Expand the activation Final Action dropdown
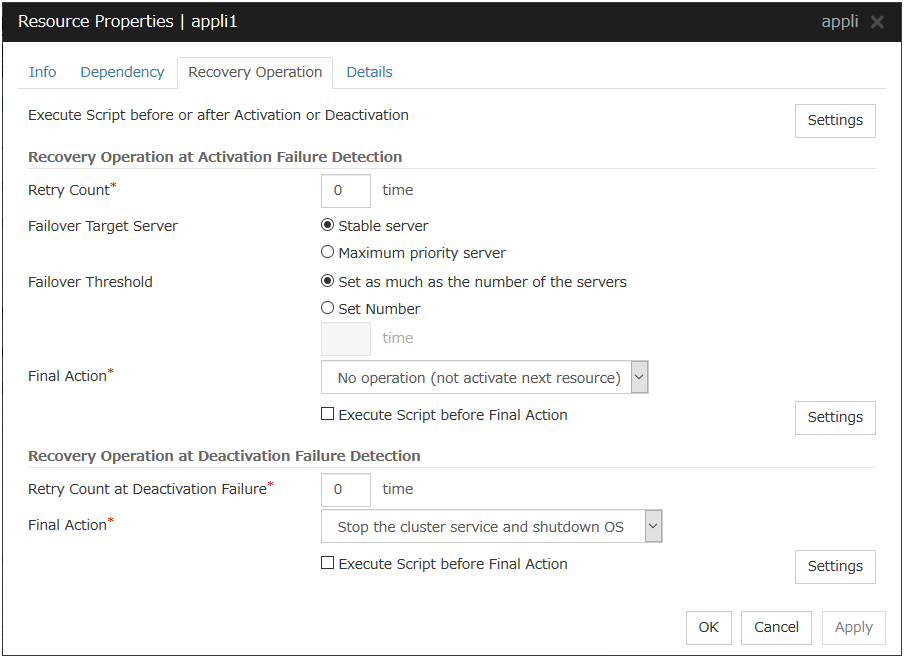 pyautogui.click(x=485, y=378)
